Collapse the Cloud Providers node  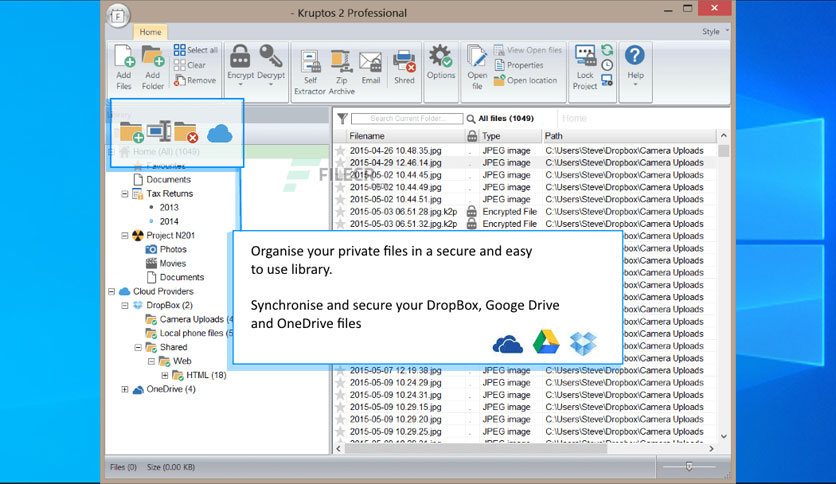tap(111, 291)
